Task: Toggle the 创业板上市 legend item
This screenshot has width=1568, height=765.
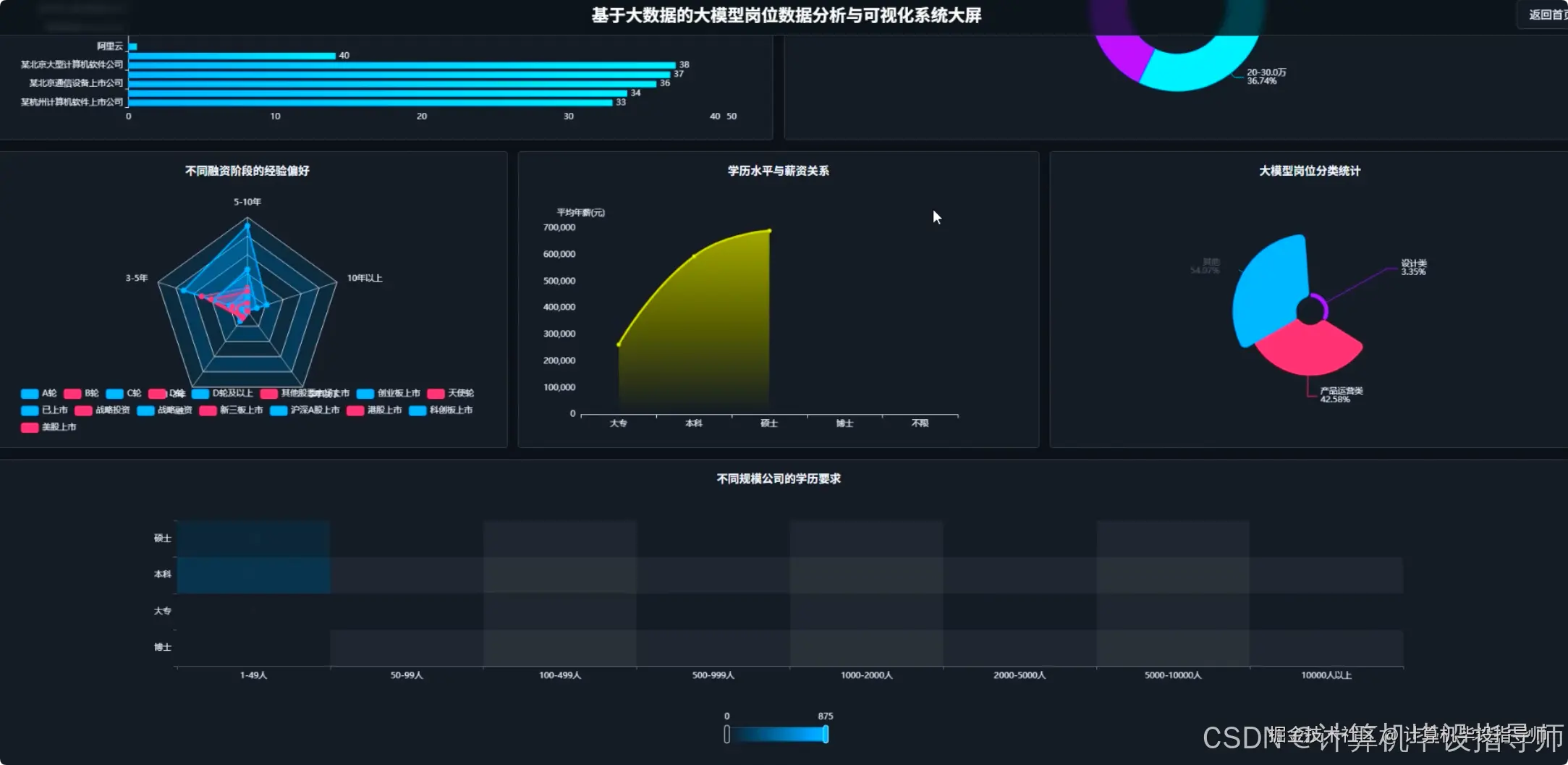Action: click(x=389, y=394)
